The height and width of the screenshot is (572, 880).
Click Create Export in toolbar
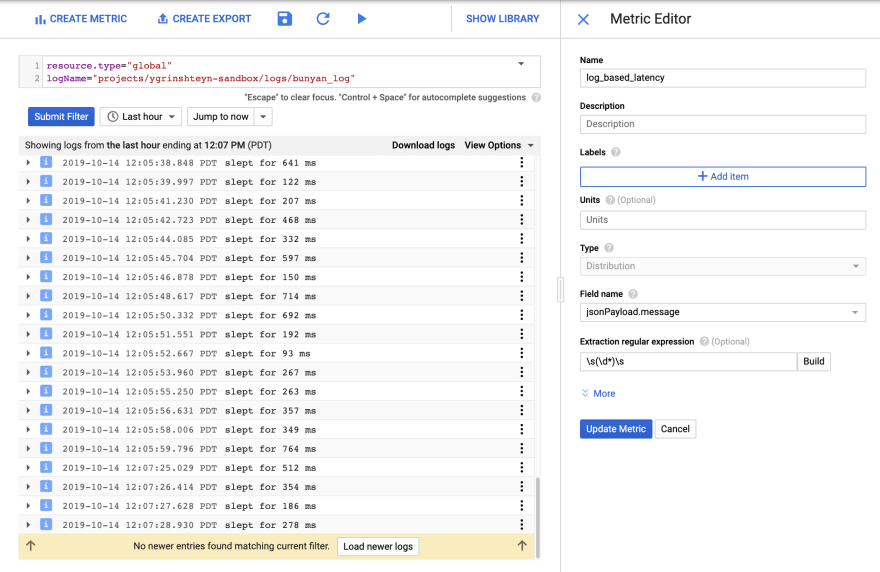tap(204, 19)
